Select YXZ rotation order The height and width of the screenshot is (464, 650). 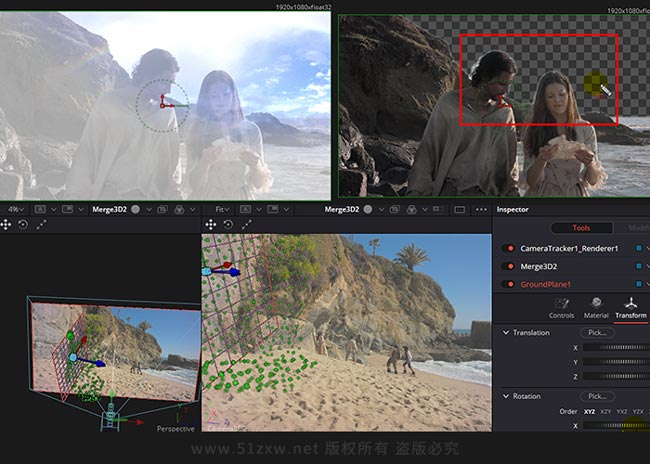(x=622, y=412)
